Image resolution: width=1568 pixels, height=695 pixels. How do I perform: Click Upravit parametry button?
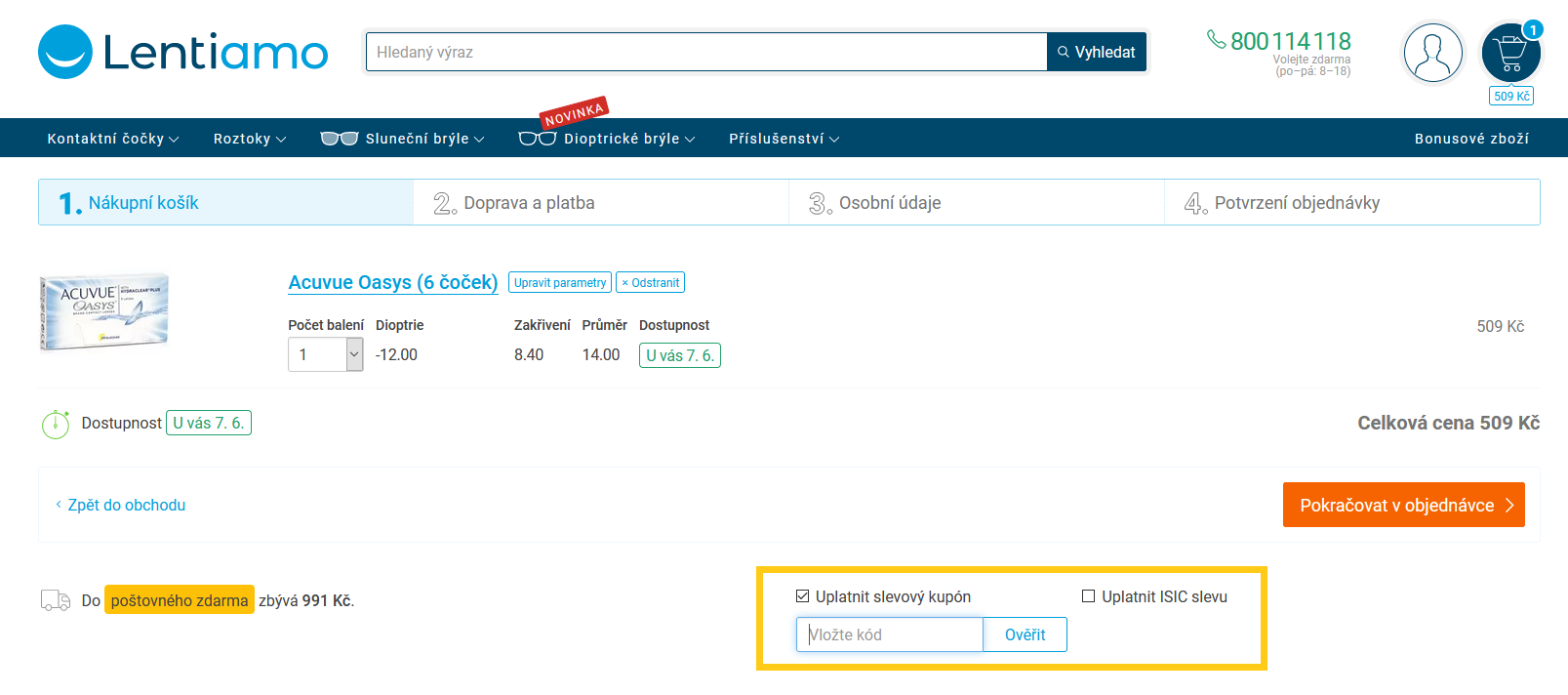point(560,282)
